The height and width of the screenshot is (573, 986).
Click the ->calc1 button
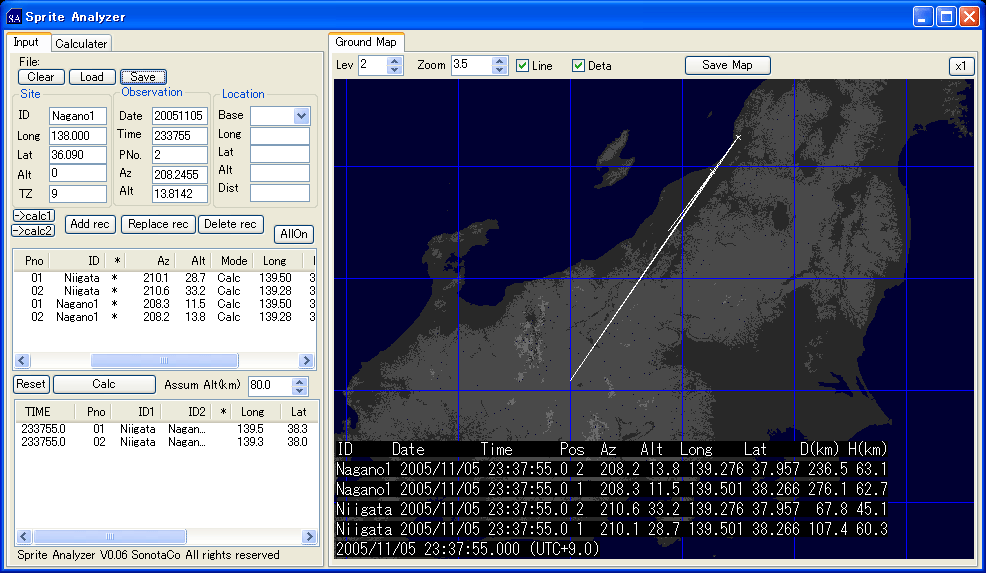click(x=33, y=216)
